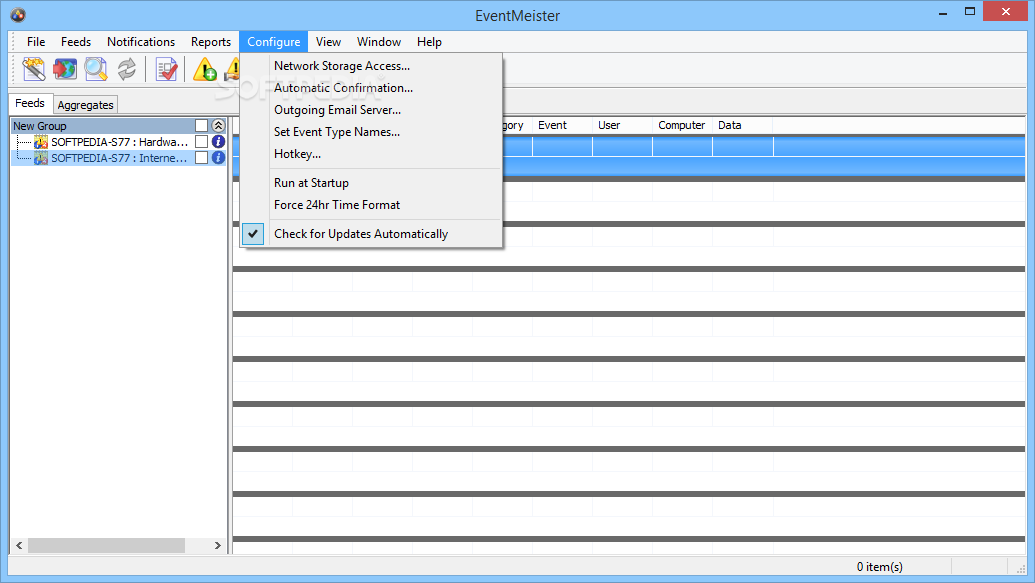Switch to the Feeds tab
Image resolution: width=1035 pixels, height=583 pixels.
pos(30,103)
